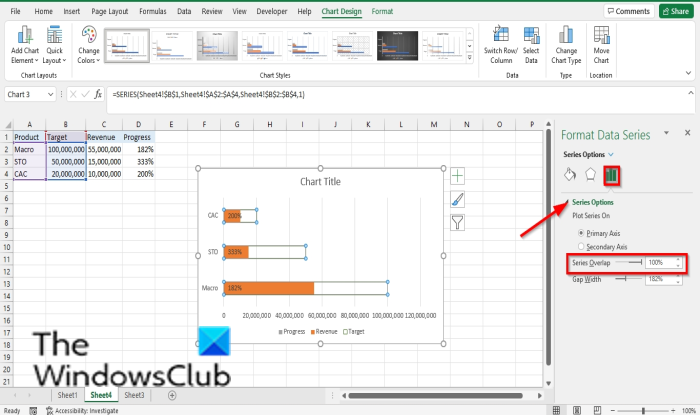
Task: Open the Add Chart Element menu
Action: pyautogui.click(x=25, y=45)
